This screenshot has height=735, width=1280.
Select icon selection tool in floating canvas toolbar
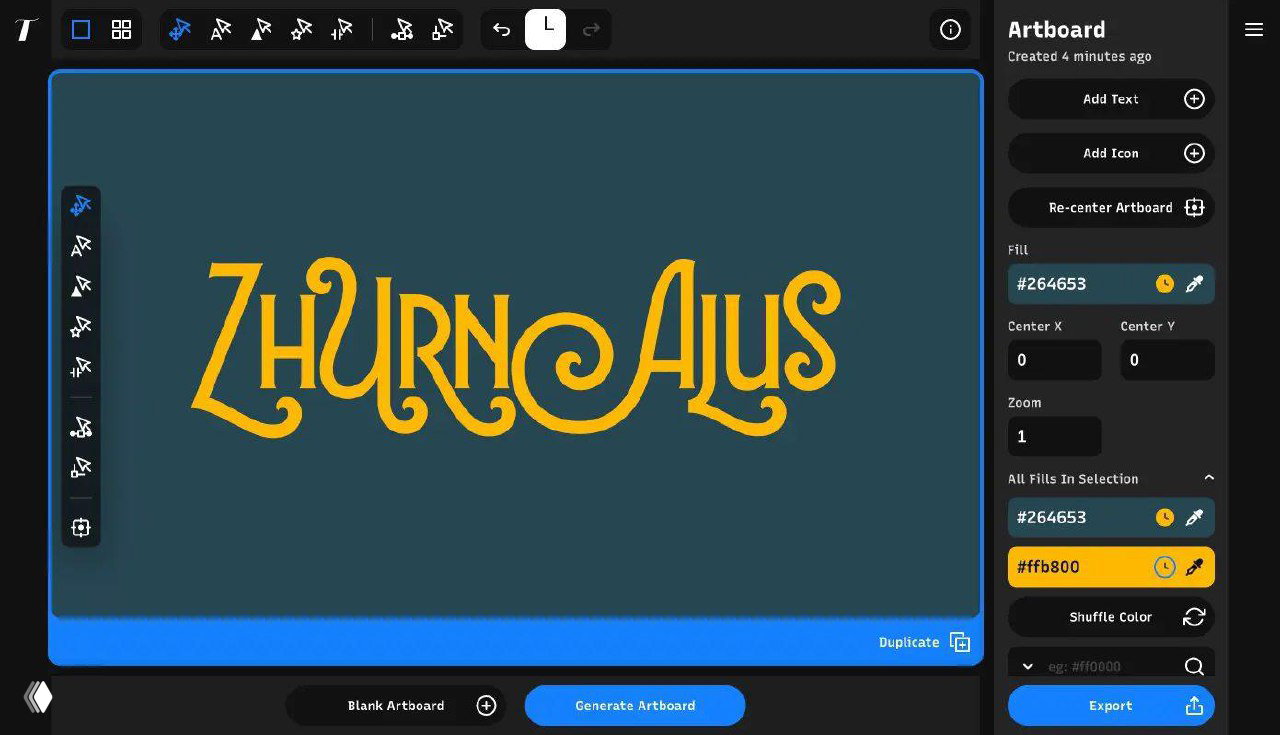click(x=81, y=327)
